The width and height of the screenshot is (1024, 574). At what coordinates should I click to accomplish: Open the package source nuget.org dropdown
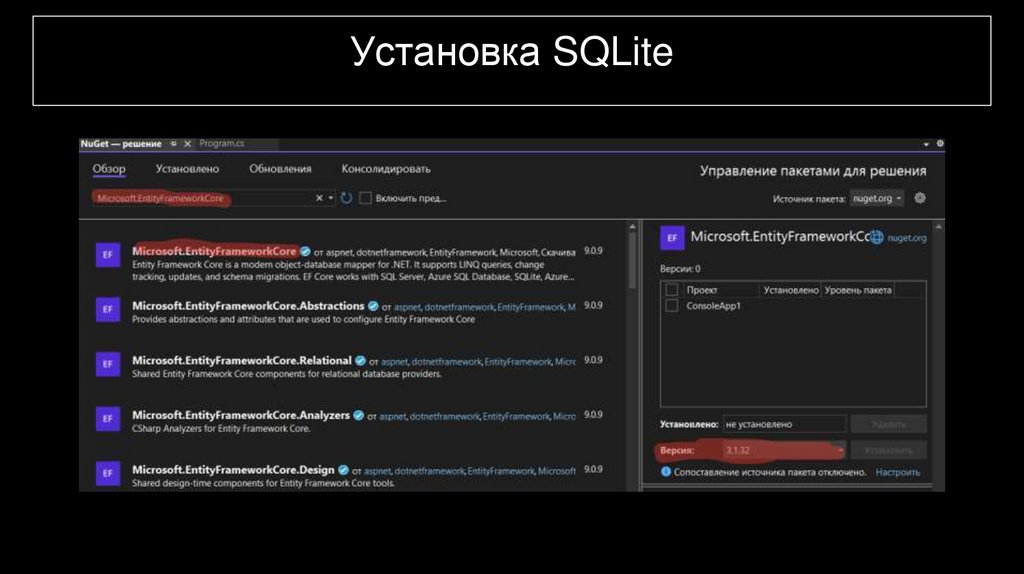click(x=876, y=199)
